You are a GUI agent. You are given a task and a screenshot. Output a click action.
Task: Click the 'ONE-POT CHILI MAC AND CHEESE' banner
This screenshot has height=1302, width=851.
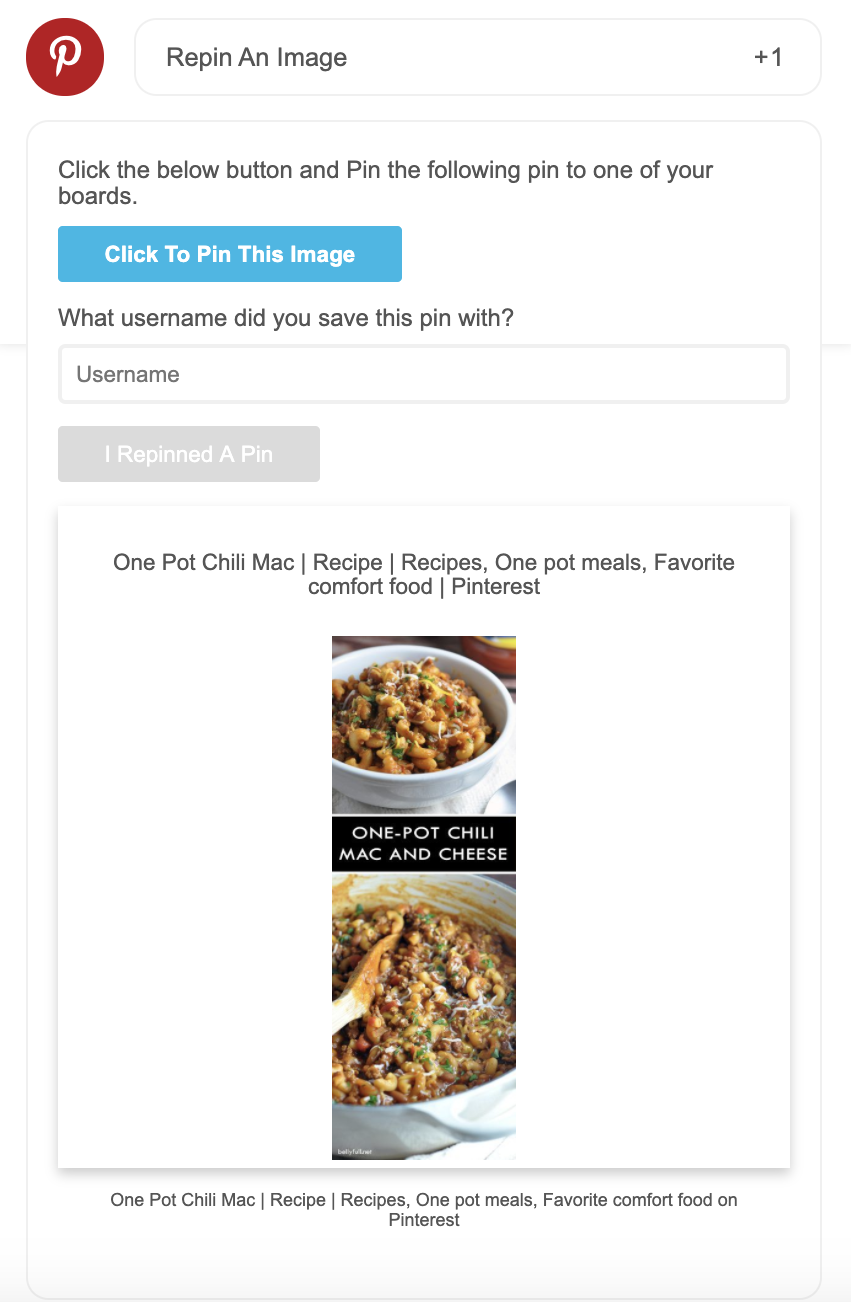click(x=423, y=845)
